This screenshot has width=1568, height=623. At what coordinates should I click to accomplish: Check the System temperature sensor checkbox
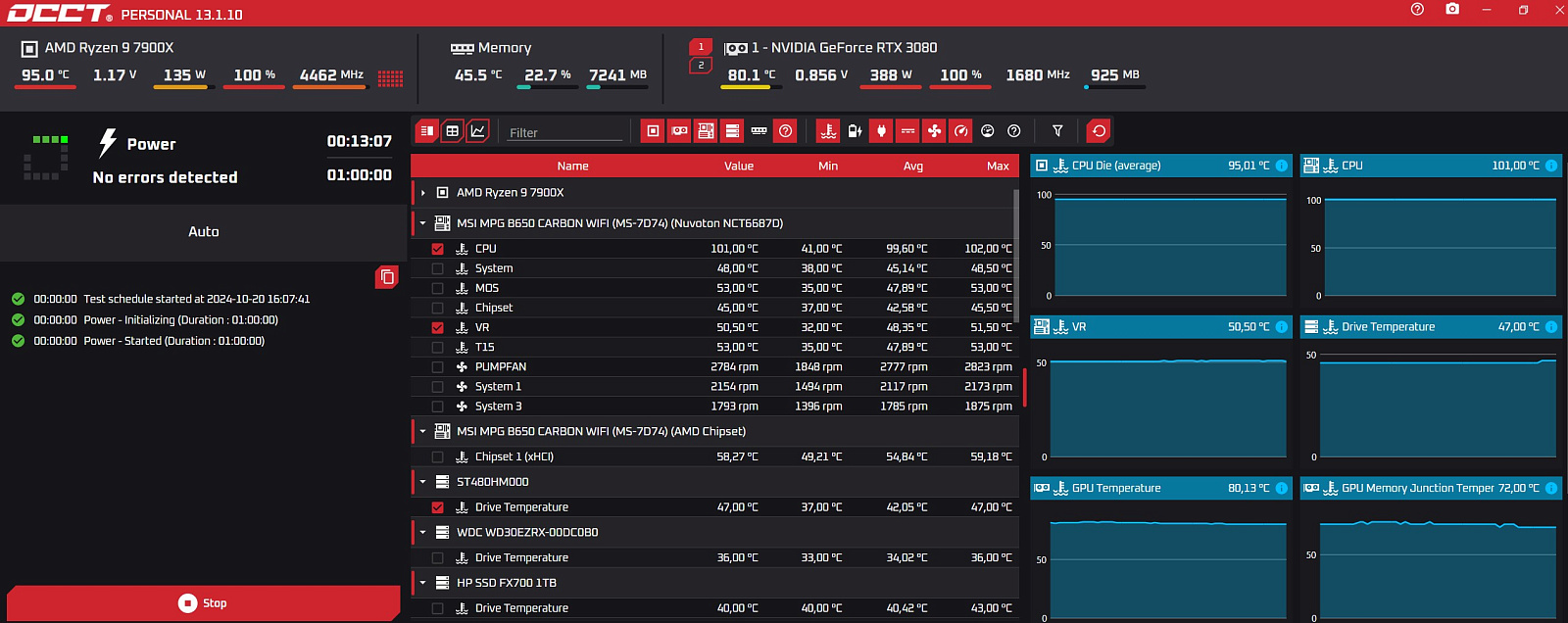(437, 268)
